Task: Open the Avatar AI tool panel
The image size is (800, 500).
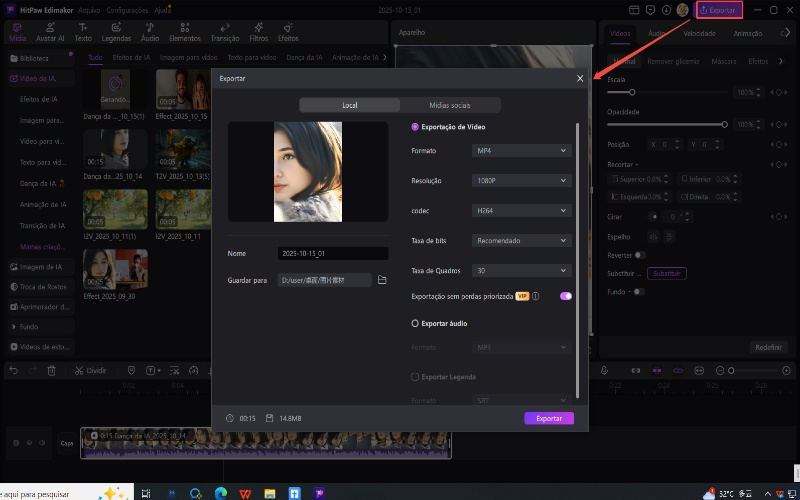Action: tap(50, 31)
